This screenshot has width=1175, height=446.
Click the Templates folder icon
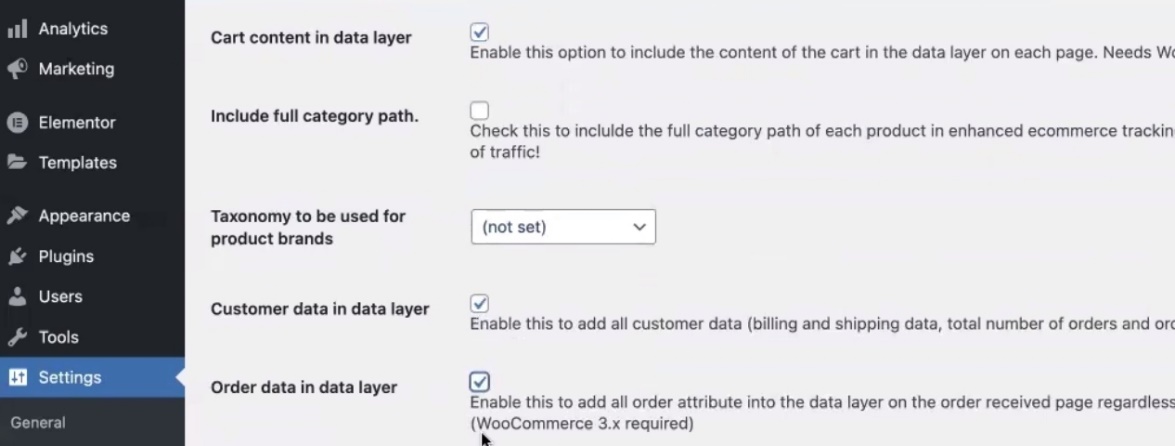(x=17, y=163)
